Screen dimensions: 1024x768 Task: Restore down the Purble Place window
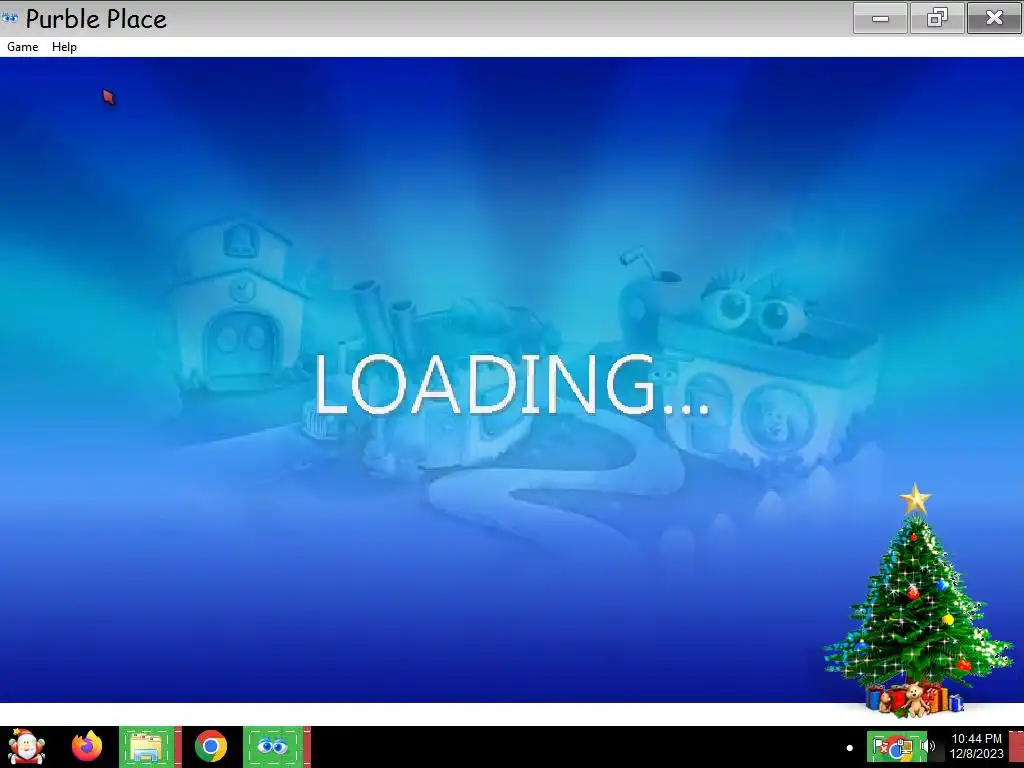937,18
